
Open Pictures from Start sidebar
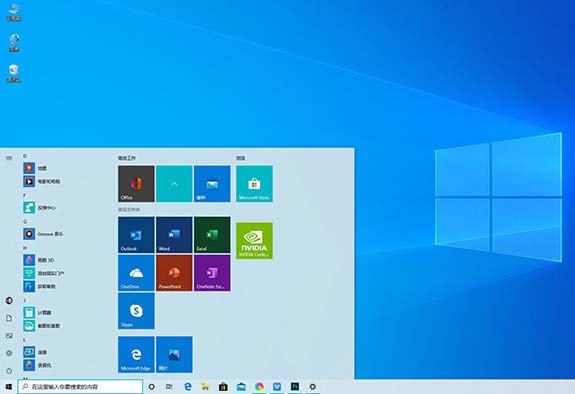(9, 336)
